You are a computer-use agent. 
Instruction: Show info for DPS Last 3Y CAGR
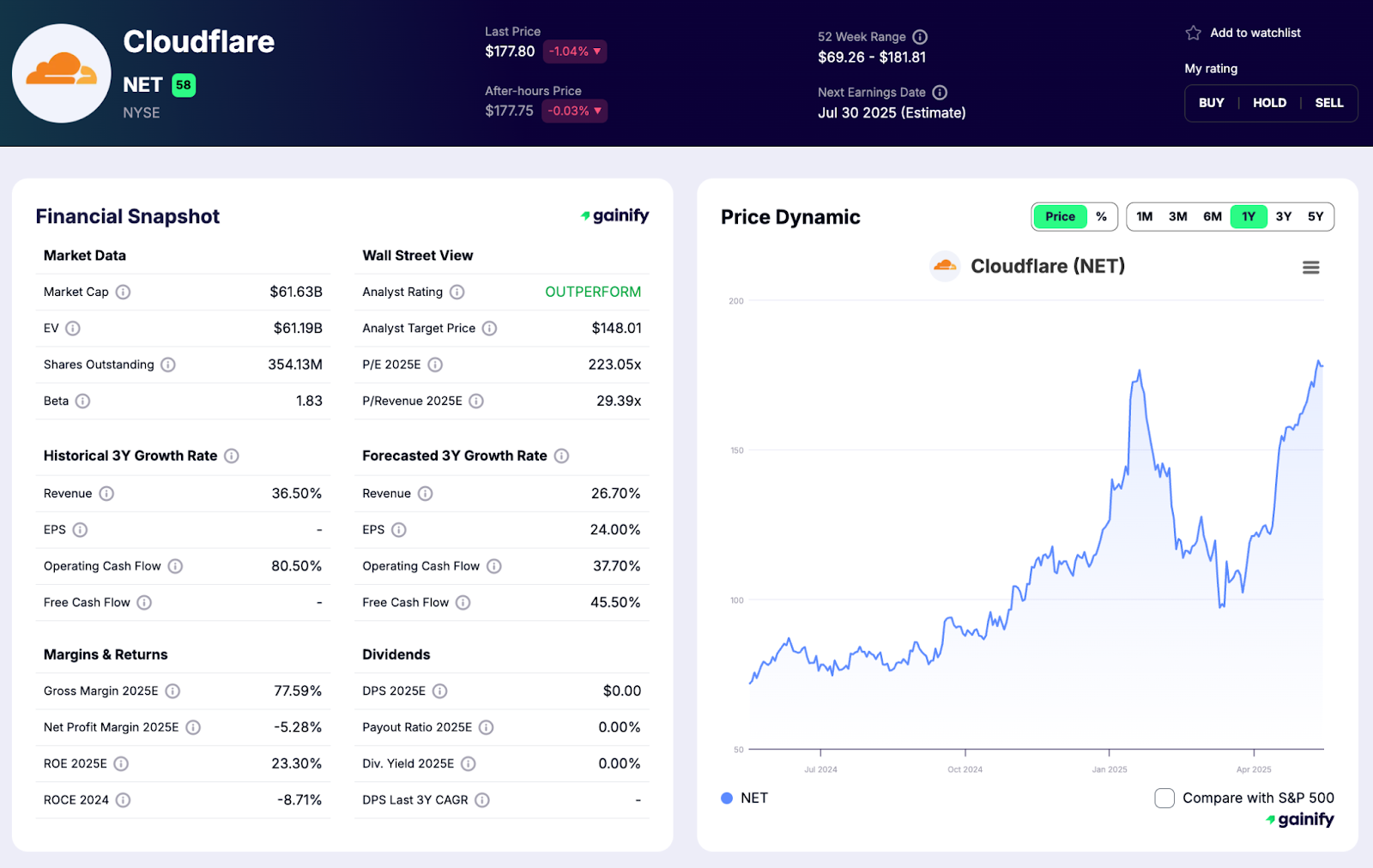[482, 800]
